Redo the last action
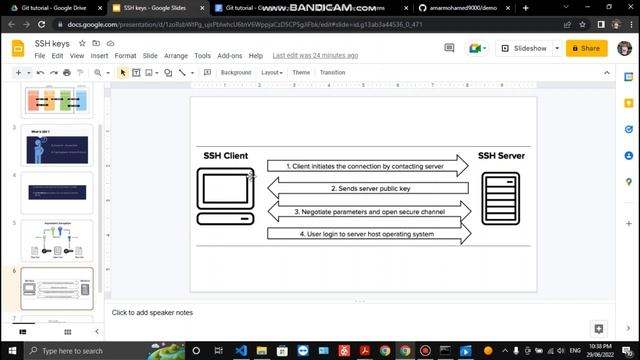The width and height of the screenshot is (640, 360). point(54,73)
